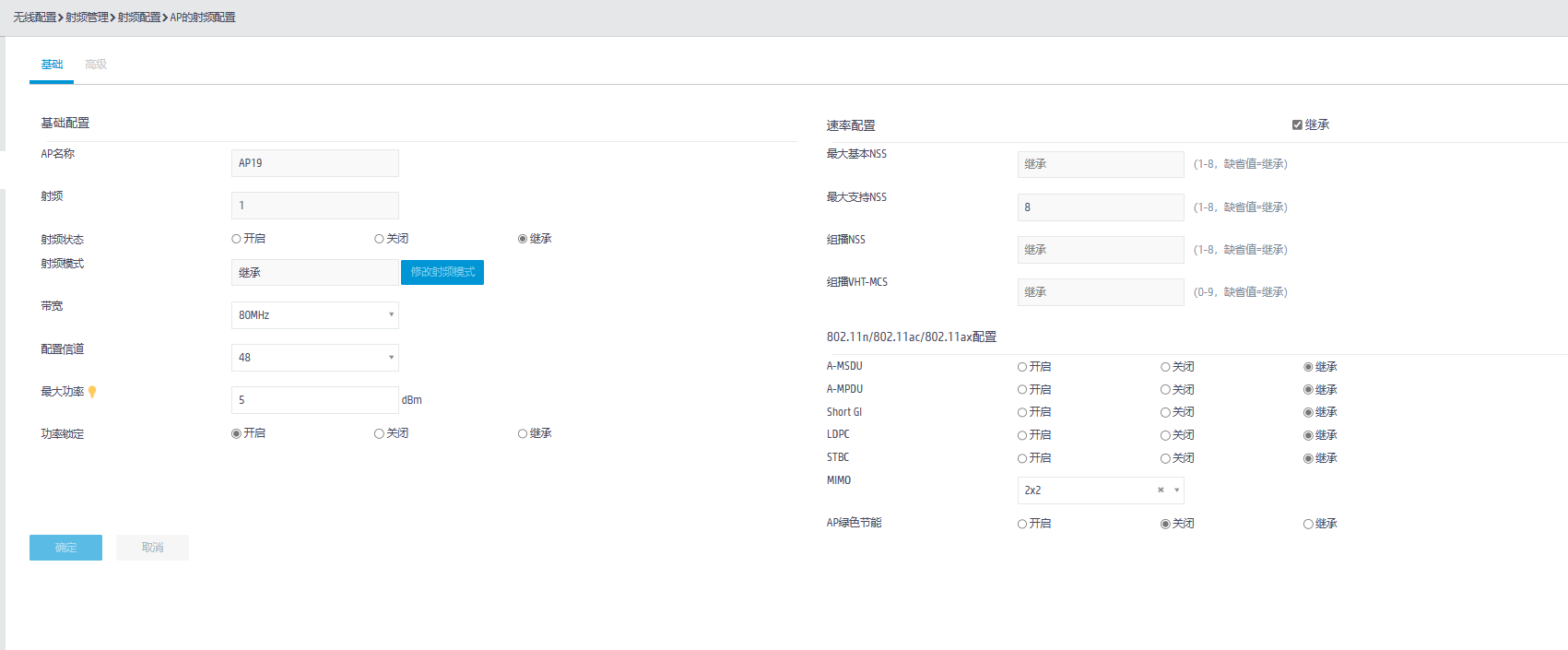Click the 802.11n/802.11ac/802.11ax配置 heading
1568x650 pixels.
pyautogui.click(x=912, y=337)
